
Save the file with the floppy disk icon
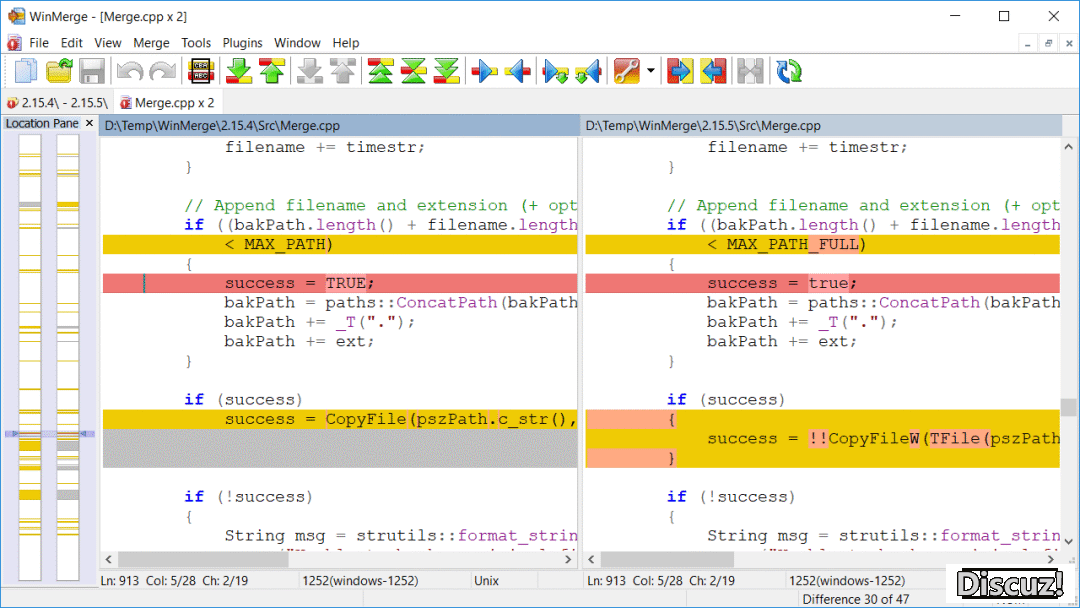coord(92,71)
